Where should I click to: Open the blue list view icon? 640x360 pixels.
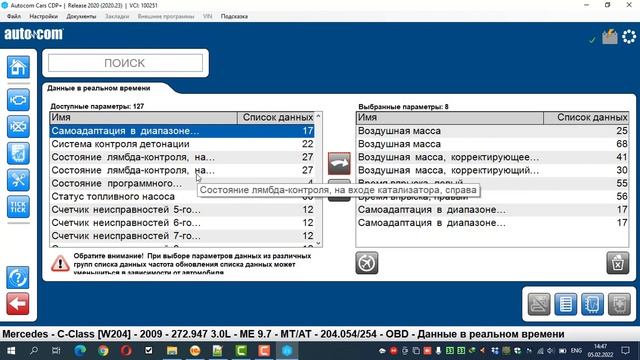point(566,304)
